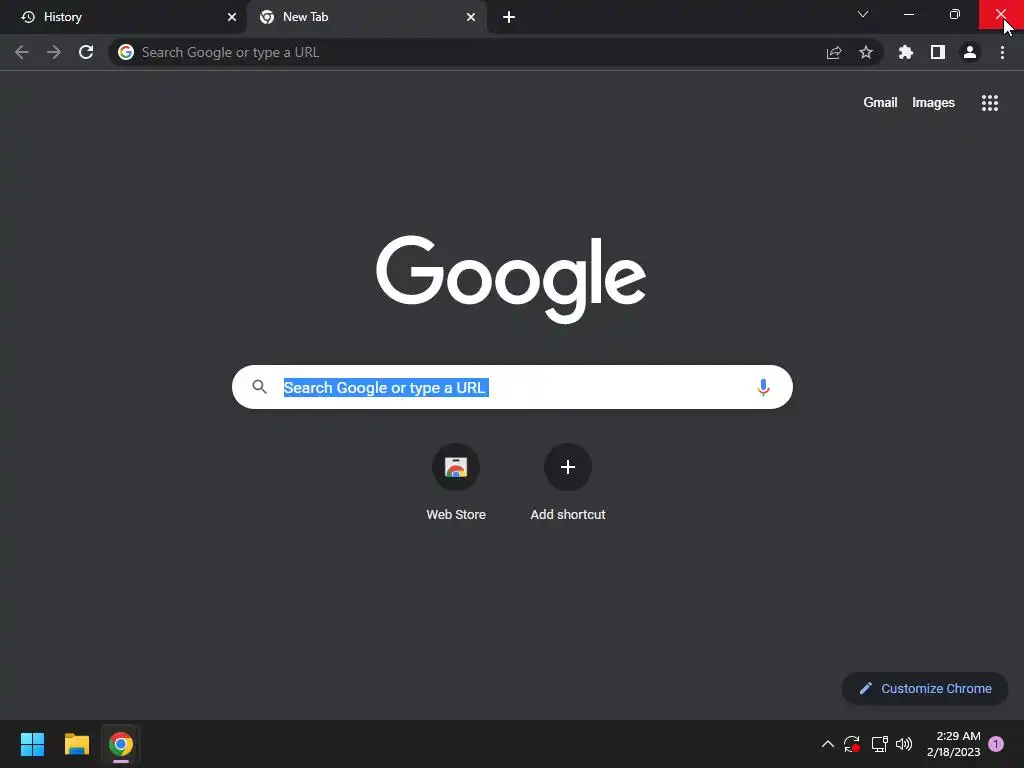Image resolution: width=1024 pixels, height=768 pixels.
Task: Click the sync tray icon
Action: pos(852,744)
